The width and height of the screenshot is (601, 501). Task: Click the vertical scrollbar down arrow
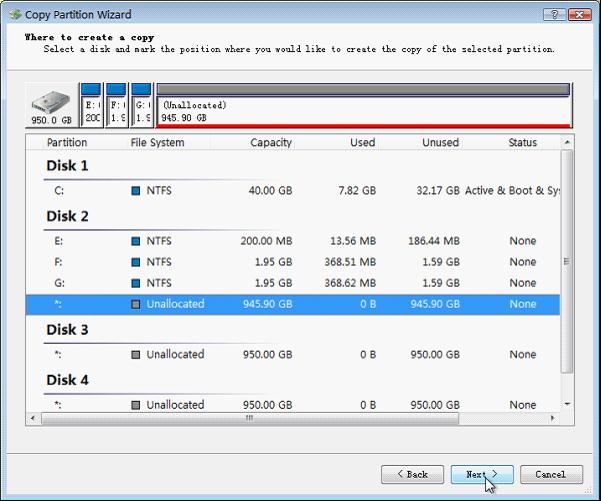(568, 403)
